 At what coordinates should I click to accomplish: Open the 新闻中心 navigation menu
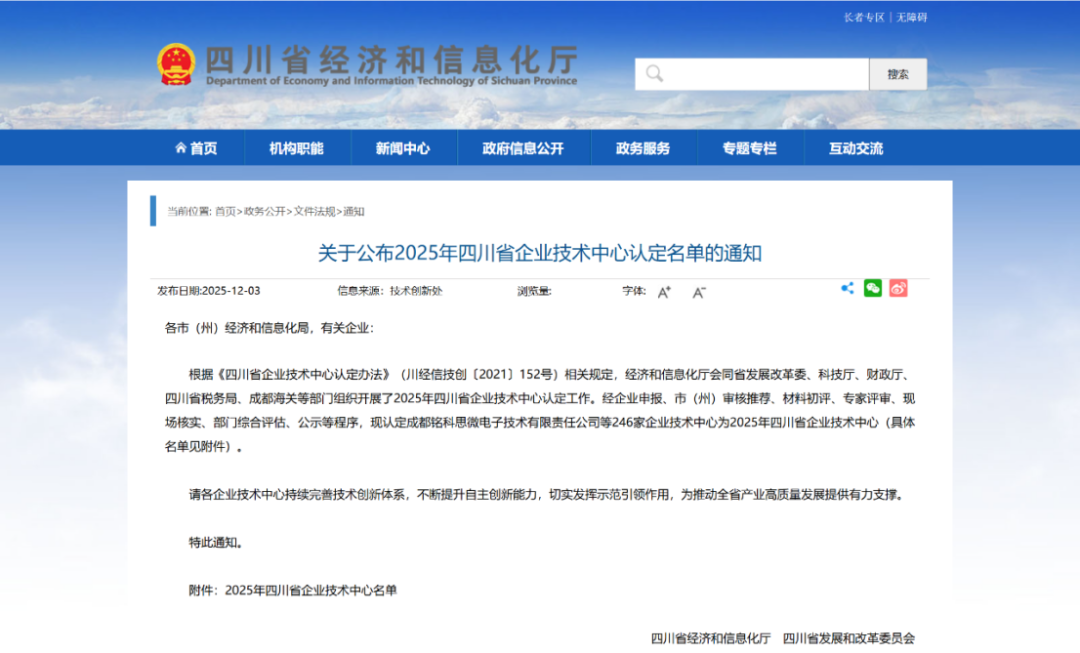[x=403, y=148]
